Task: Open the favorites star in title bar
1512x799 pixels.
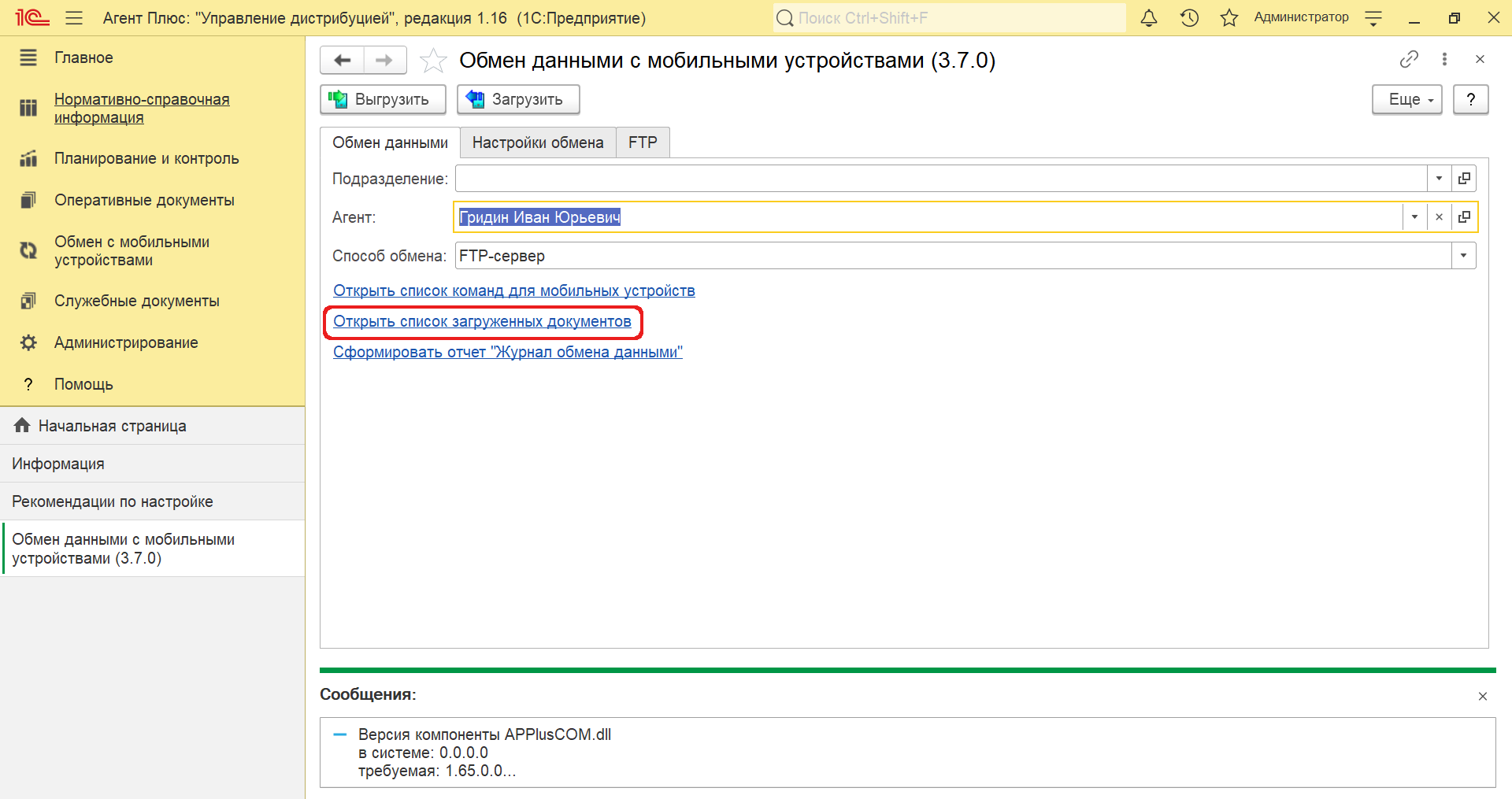Action: tap(1229, 18)
